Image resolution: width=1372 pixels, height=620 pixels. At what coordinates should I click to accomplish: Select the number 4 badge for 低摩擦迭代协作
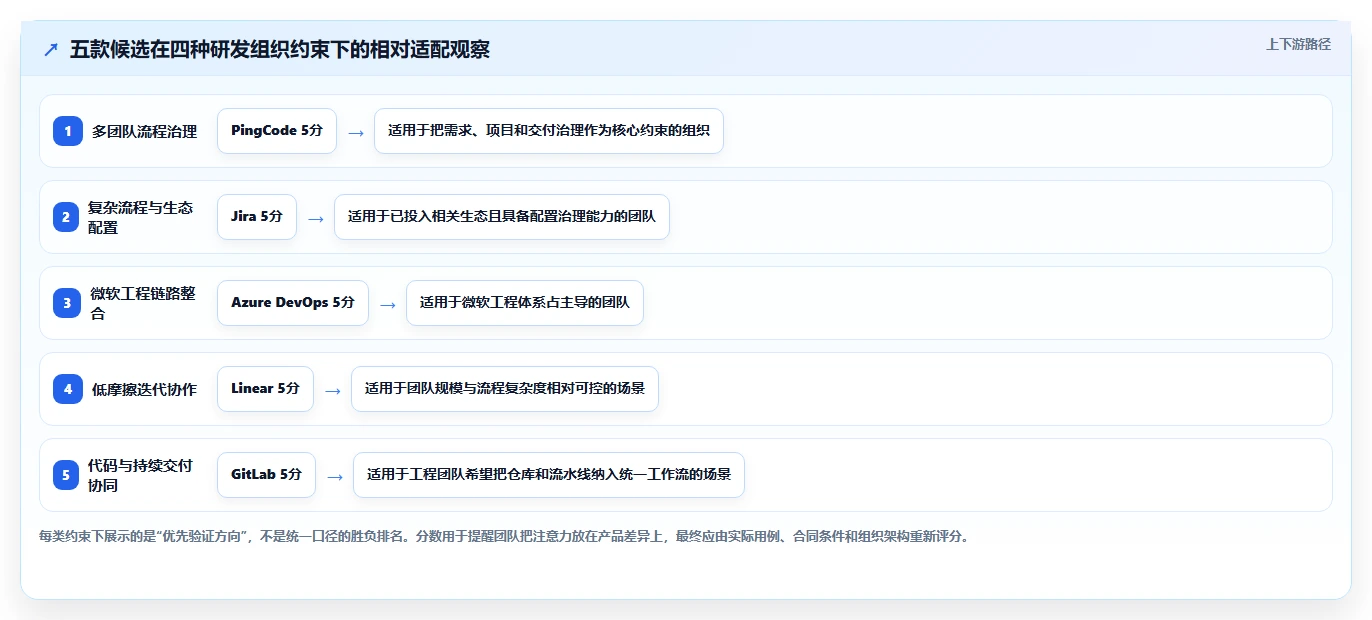68,389
